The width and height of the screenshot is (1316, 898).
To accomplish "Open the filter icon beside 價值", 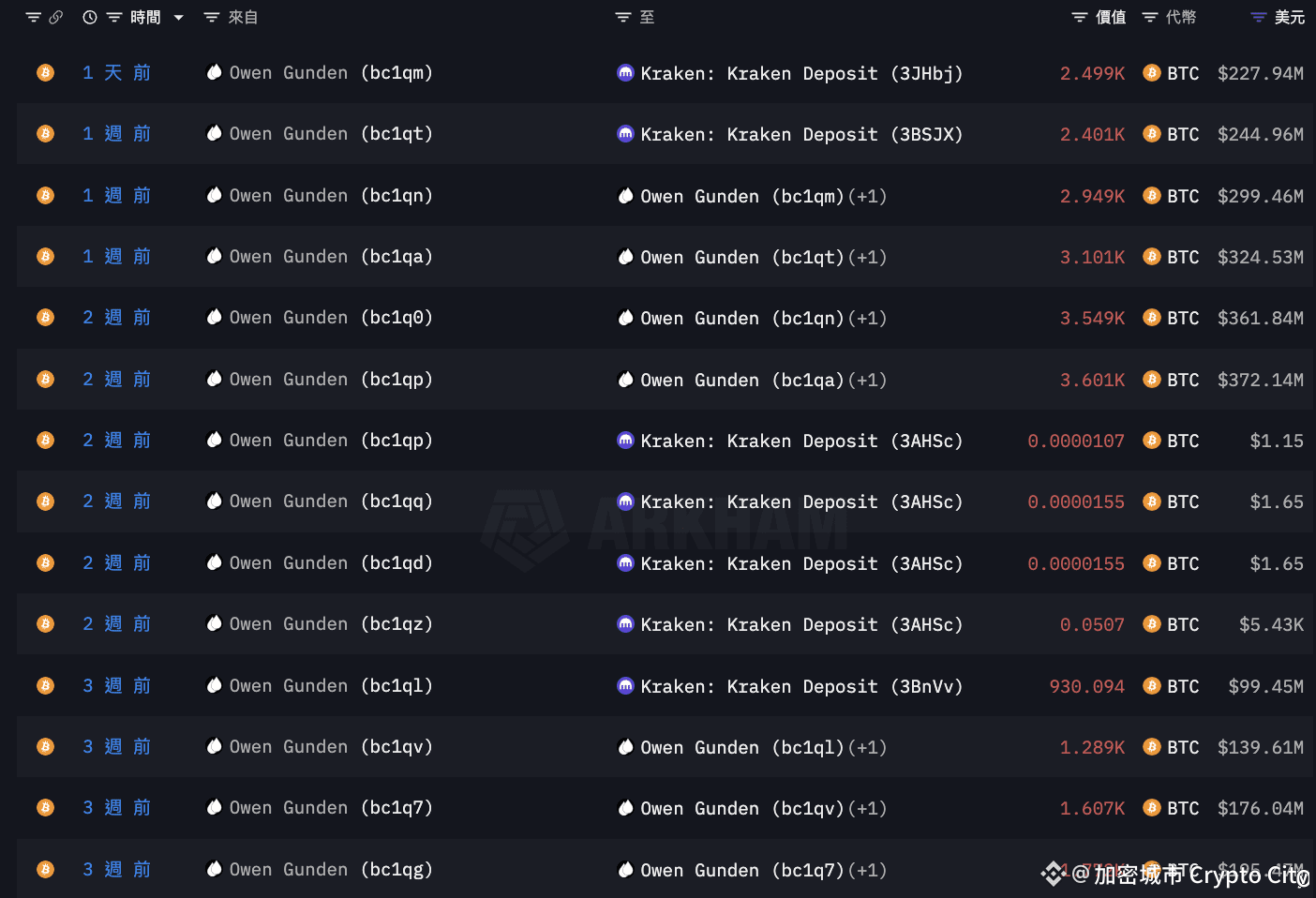I will tap(1080, 18).
